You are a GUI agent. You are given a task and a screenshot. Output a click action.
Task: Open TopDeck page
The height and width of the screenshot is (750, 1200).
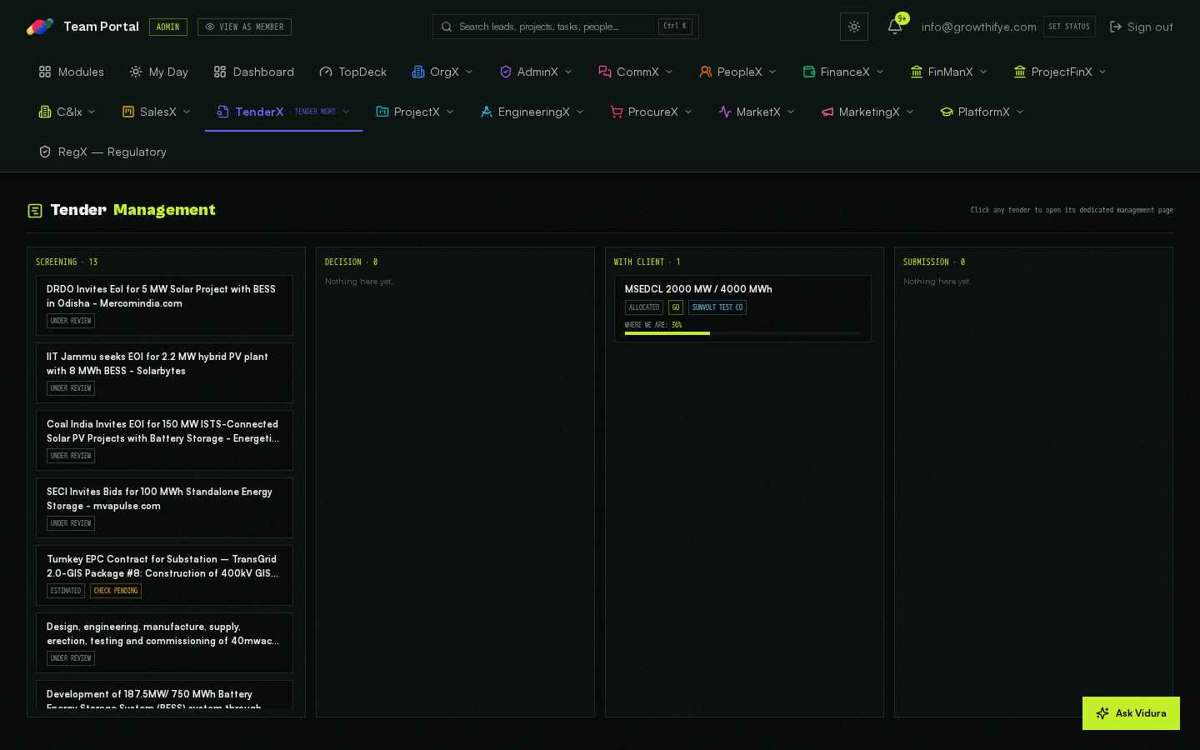(x=353, y=72)
